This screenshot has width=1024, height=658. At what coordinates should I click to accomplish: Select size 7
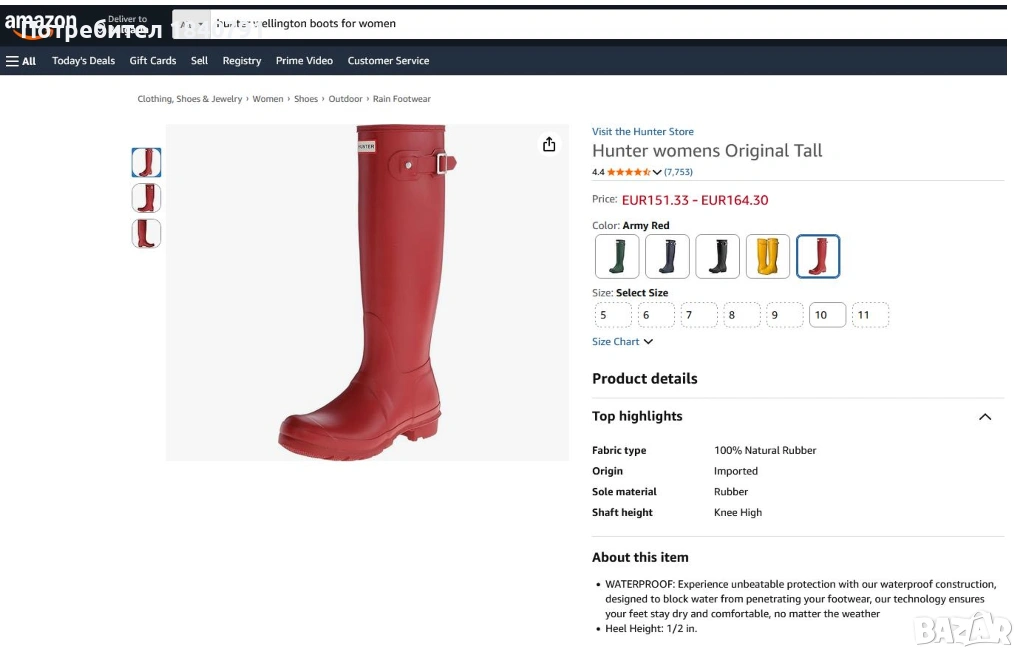pyautogui.click(x=699, y=315)
